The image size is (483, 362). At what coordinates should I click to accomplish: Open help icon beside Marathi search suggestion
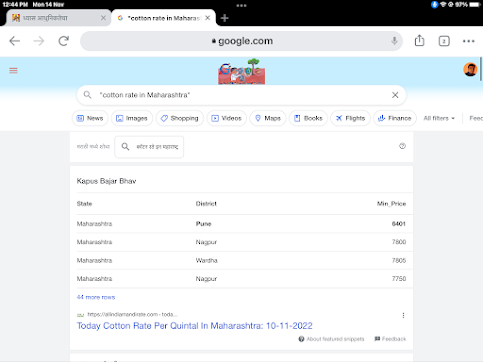pos(402,146)
